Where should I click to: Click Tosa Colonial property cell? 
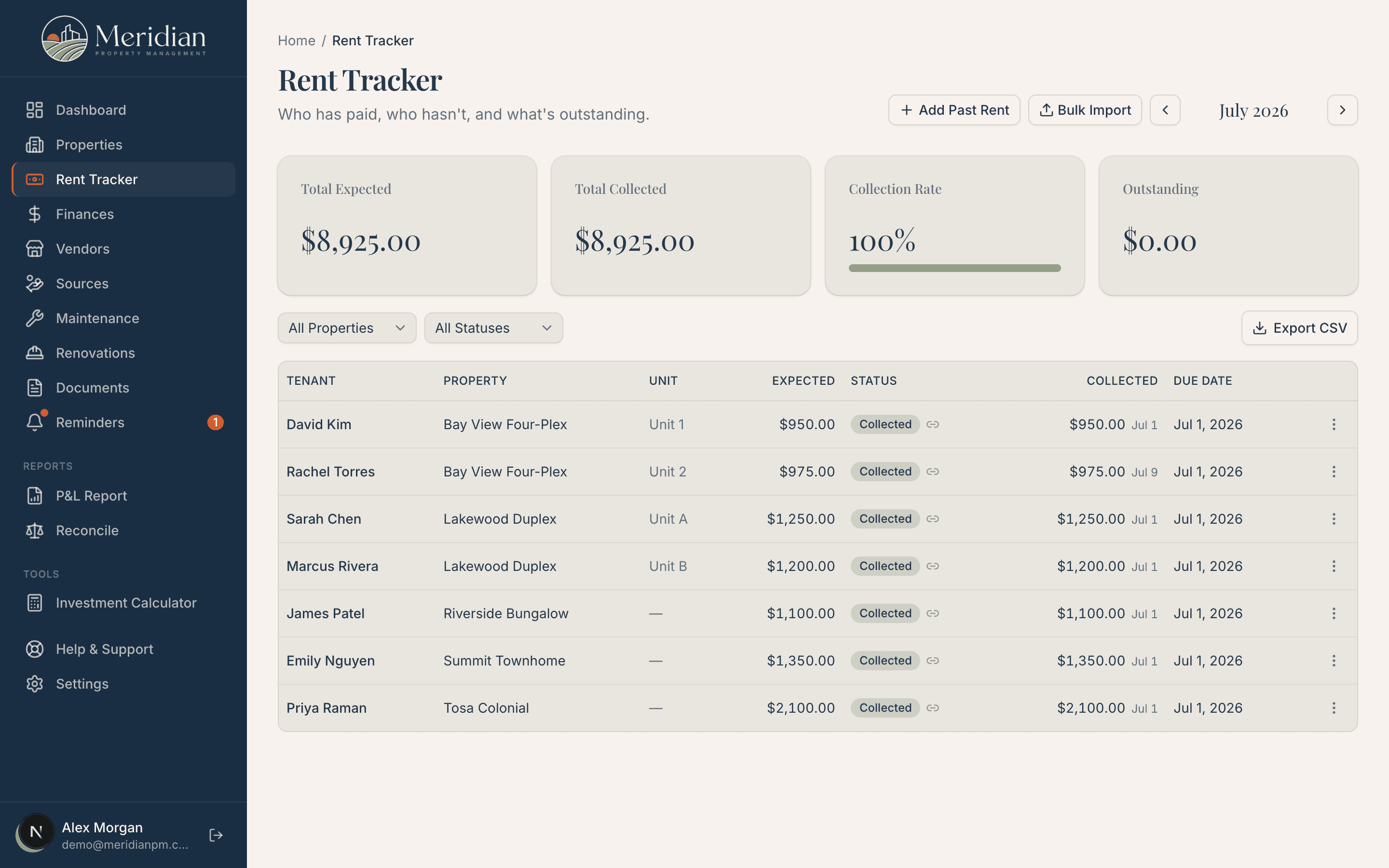tap(486, 708)
